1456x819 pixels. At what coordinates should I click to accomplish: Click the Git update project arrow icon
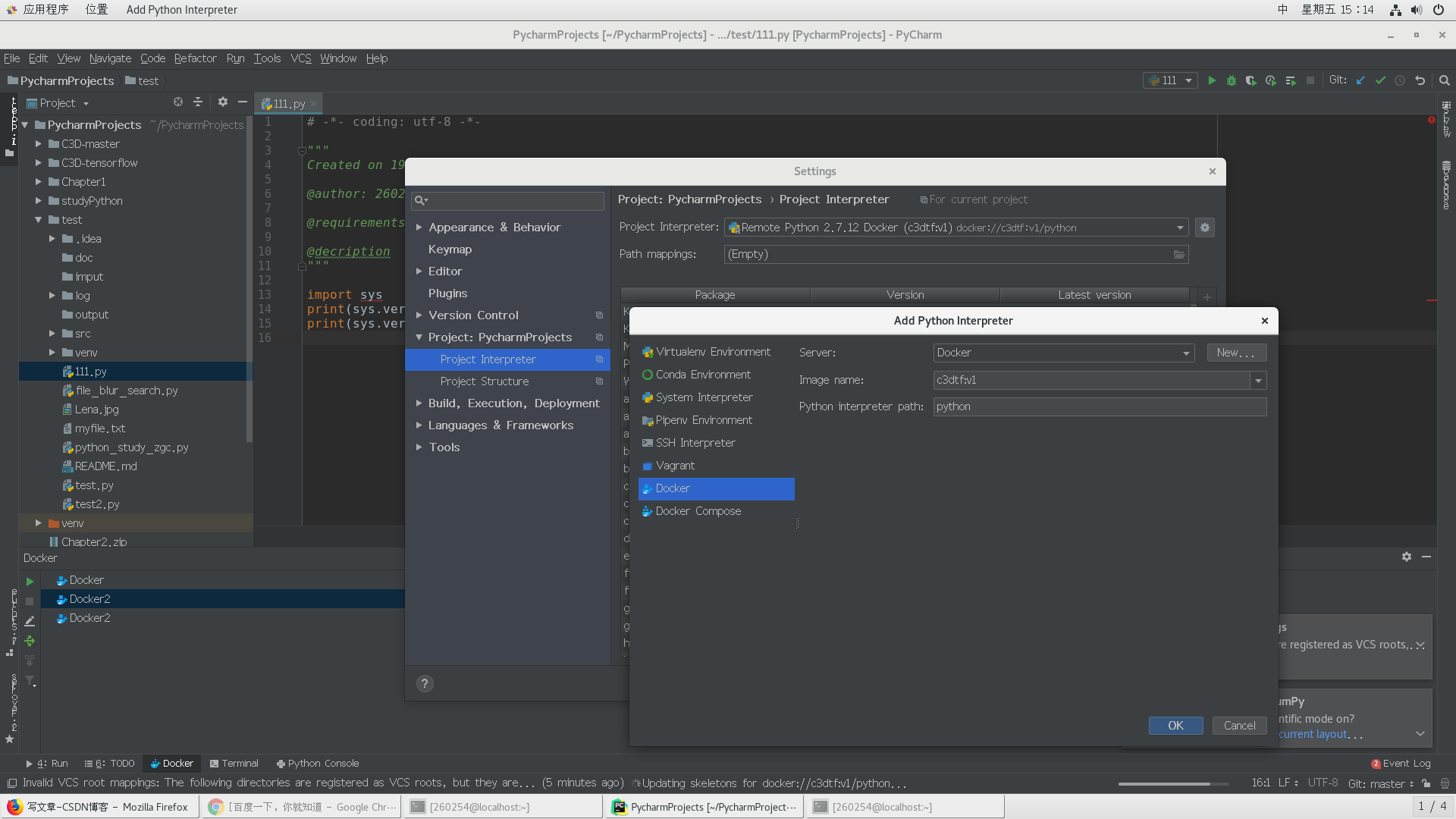click(x=1360, y=80)
